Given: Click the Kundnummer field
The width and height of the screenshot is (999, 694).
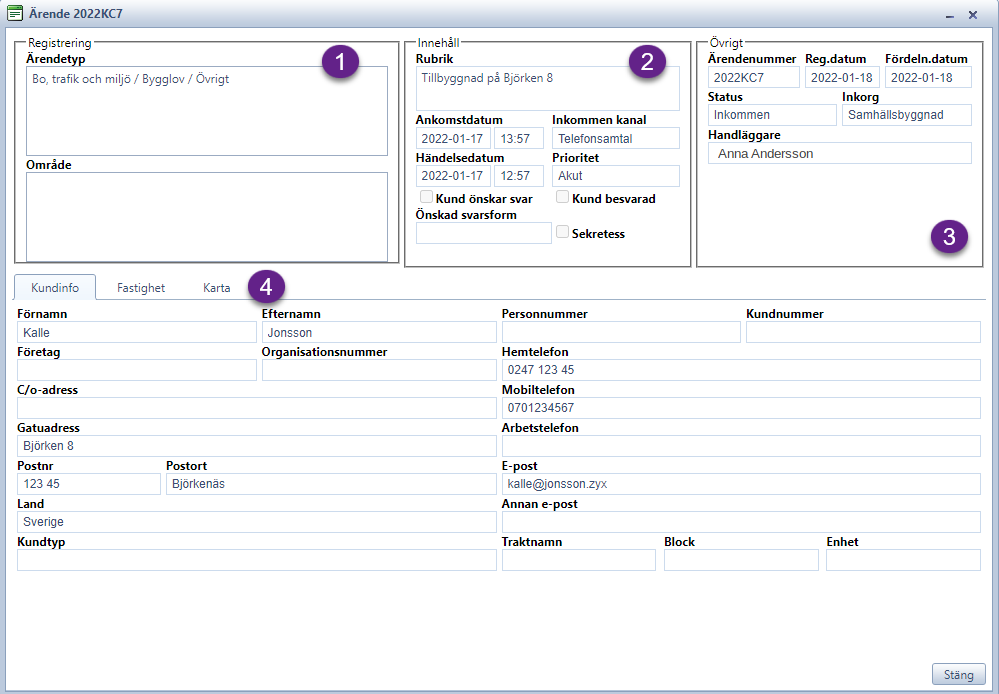Looking at the screenshot, I should (x=863, y=332).
